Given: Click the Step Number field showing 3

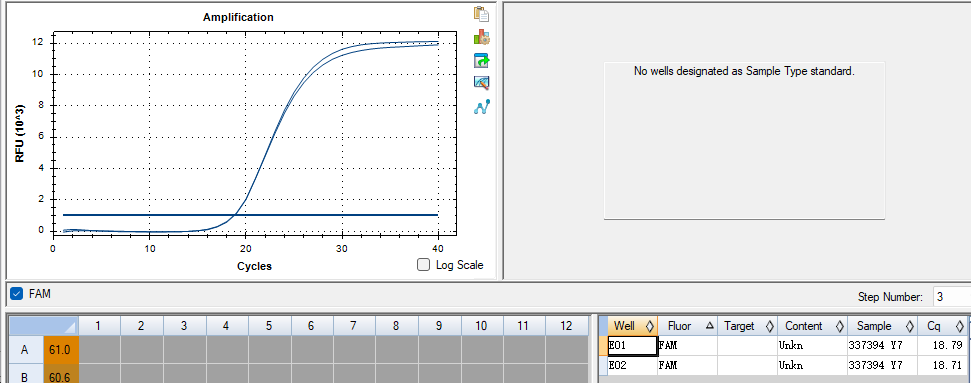Looking at the screenshot, I should coord(951,297).
